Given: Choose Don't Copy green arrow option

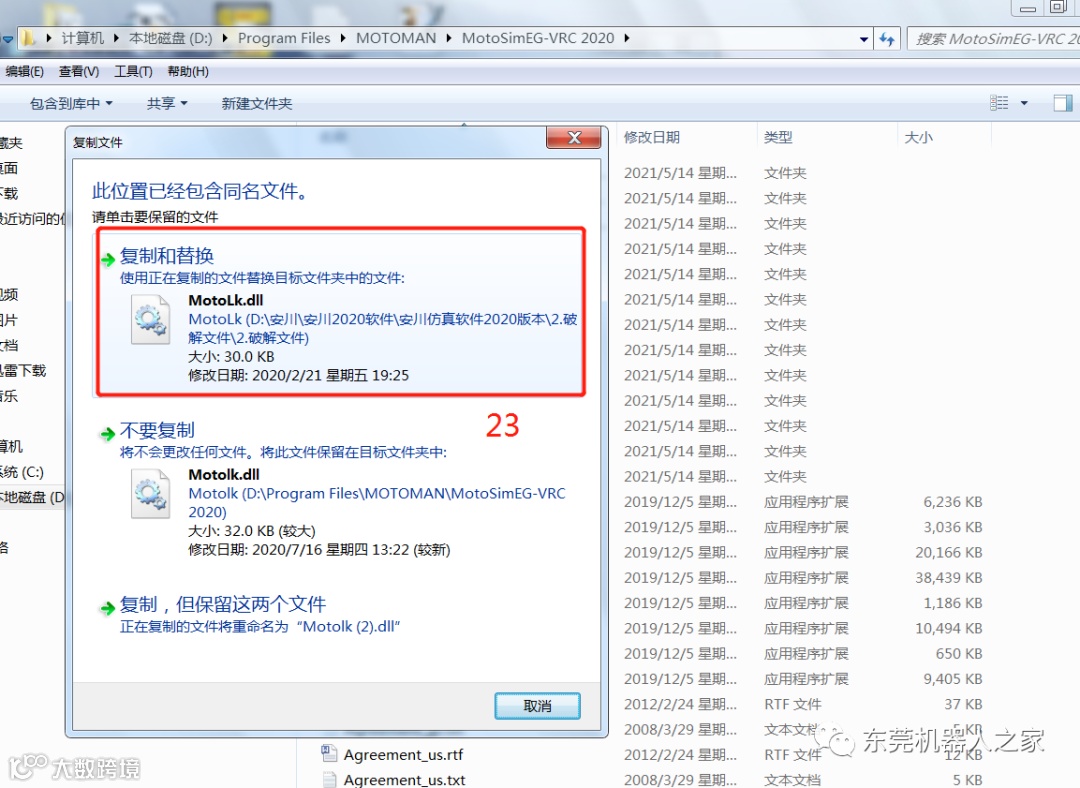Looking at the screenshot, I should click(x=107, y=434).
